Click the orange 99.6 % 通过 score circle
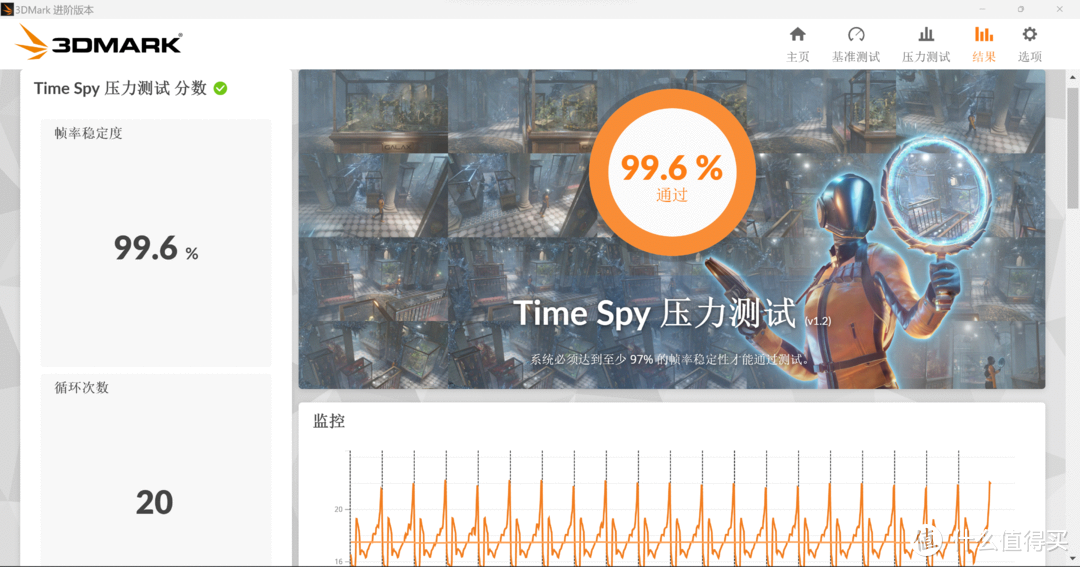 672,172
